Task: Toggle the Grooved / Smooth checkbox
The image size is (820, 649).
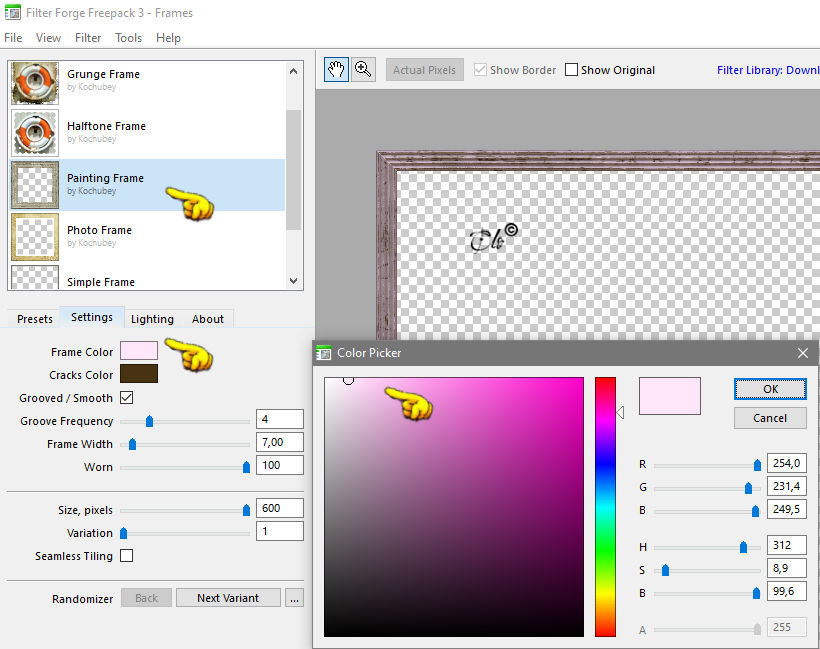Action: pos(127,398)
